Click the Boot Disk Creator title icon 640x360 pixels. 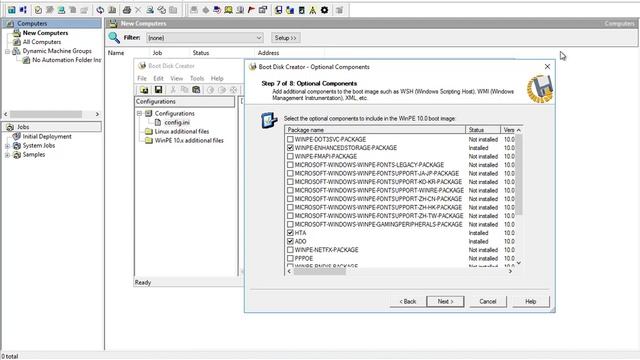[x=142, y=66]
